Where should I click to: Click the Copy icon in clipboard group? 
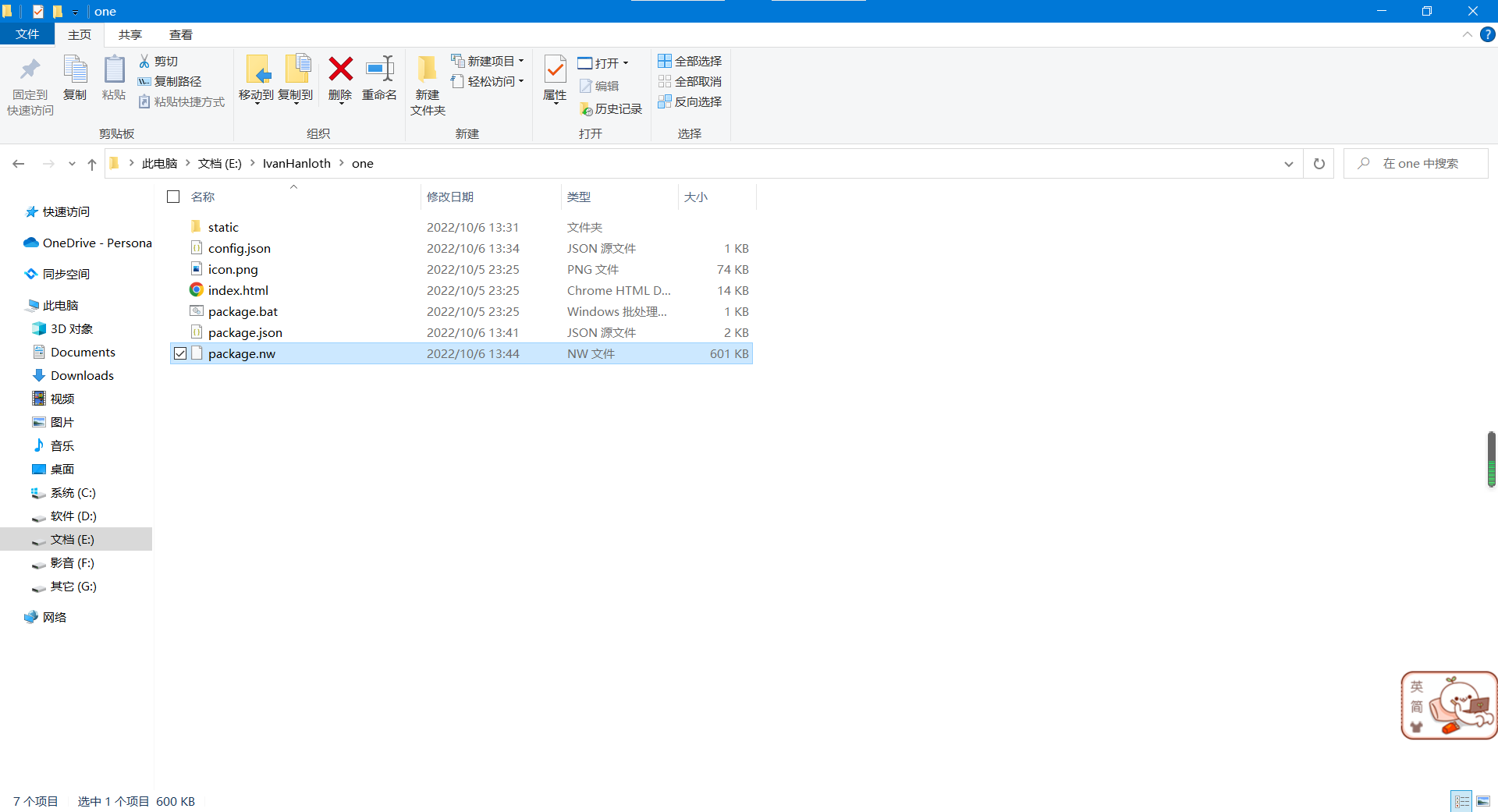(75, 70)
